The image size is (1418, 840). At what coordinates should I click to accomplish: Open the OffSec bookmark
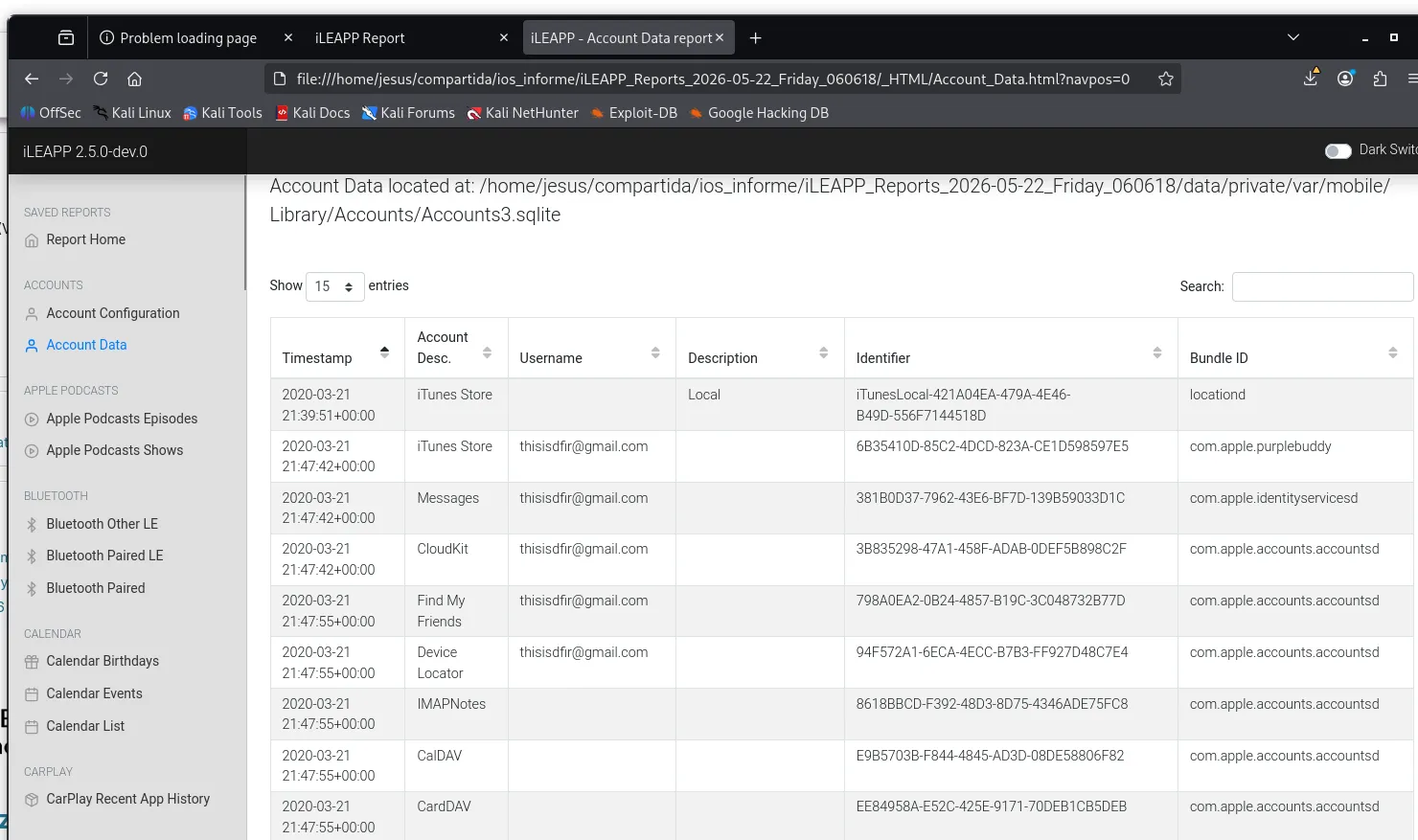[x=51, y=113]
